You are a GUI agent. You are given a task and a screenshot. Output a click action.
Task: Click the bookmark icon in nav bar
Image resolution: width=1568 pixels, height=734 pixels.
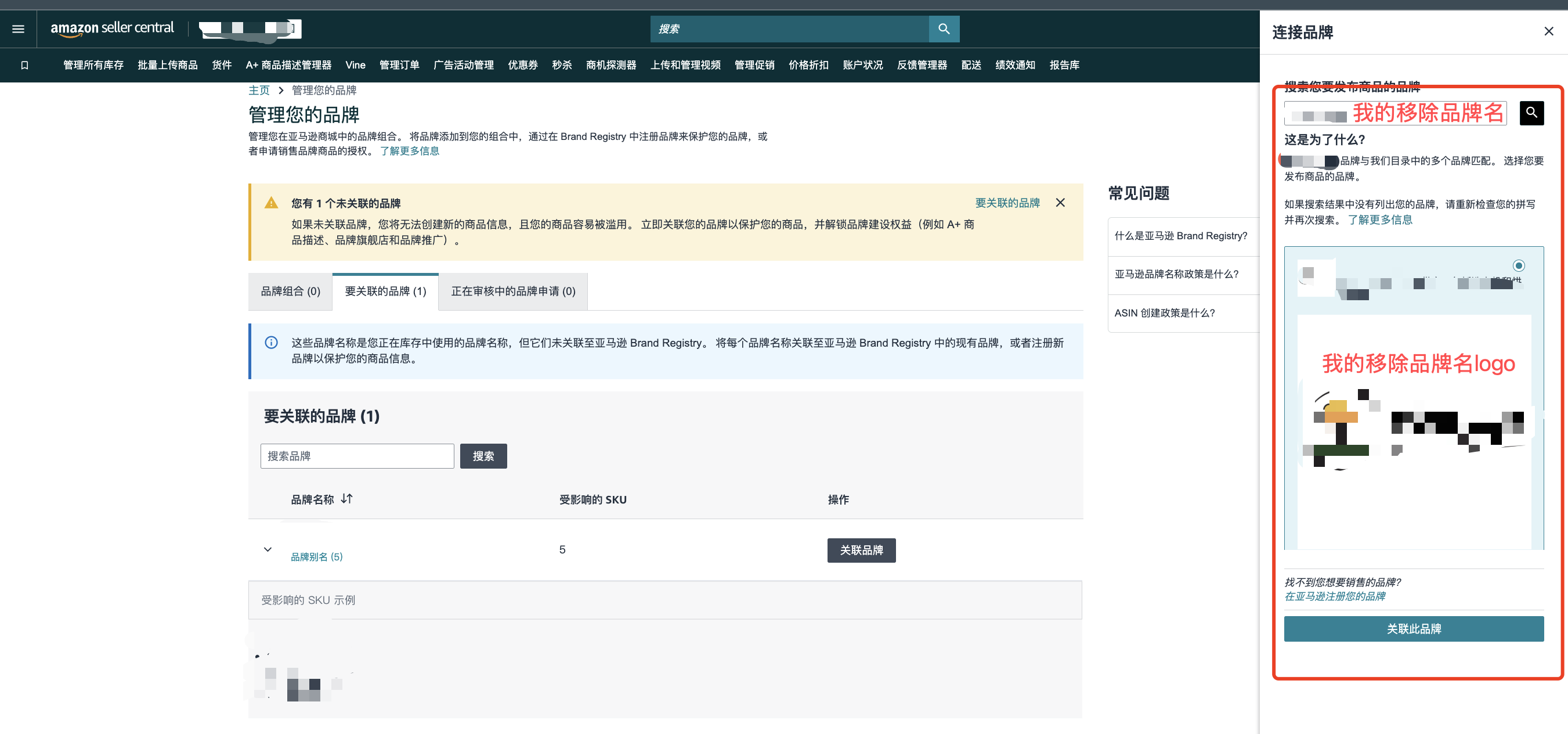tap(24, 65)
